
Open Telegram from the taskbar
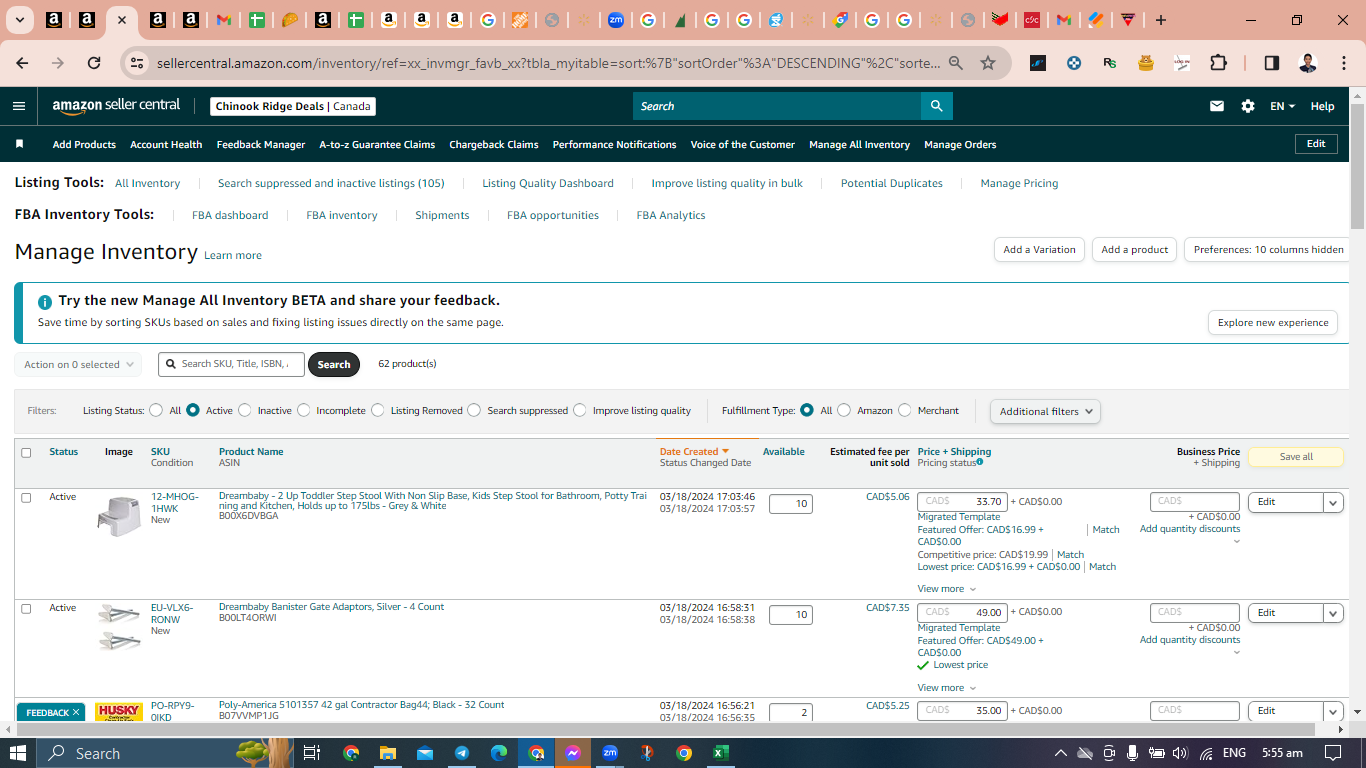461,753
